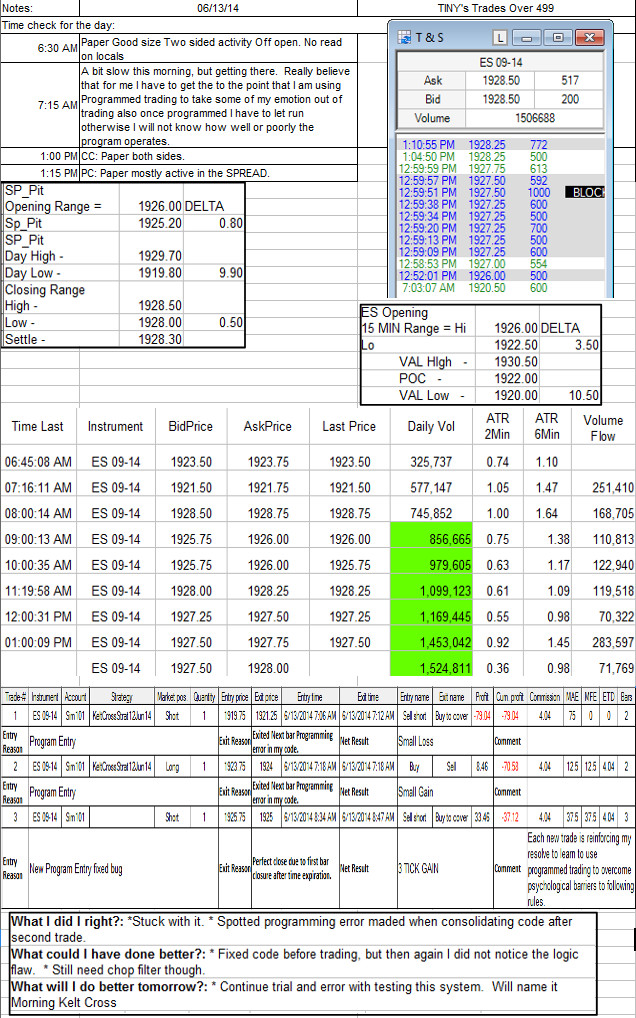Select the trade 3 profit value 33.46
Screen dimensions: 636x1018
[482, 817]
